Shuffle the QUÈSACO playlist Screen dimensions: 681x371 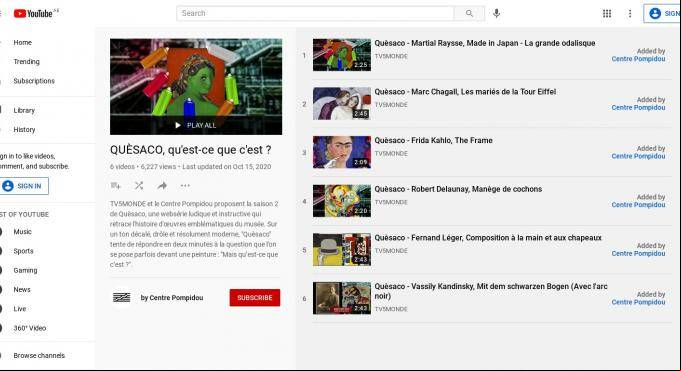click(139, 186)
